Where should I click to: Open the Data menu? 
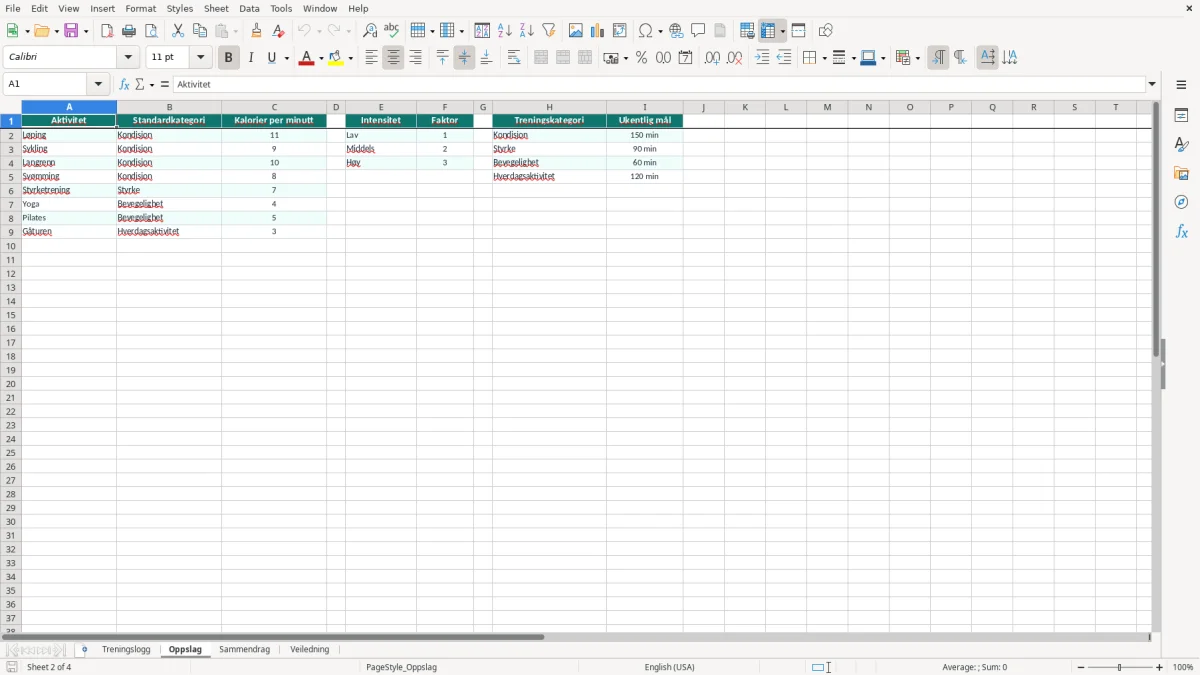249,8
